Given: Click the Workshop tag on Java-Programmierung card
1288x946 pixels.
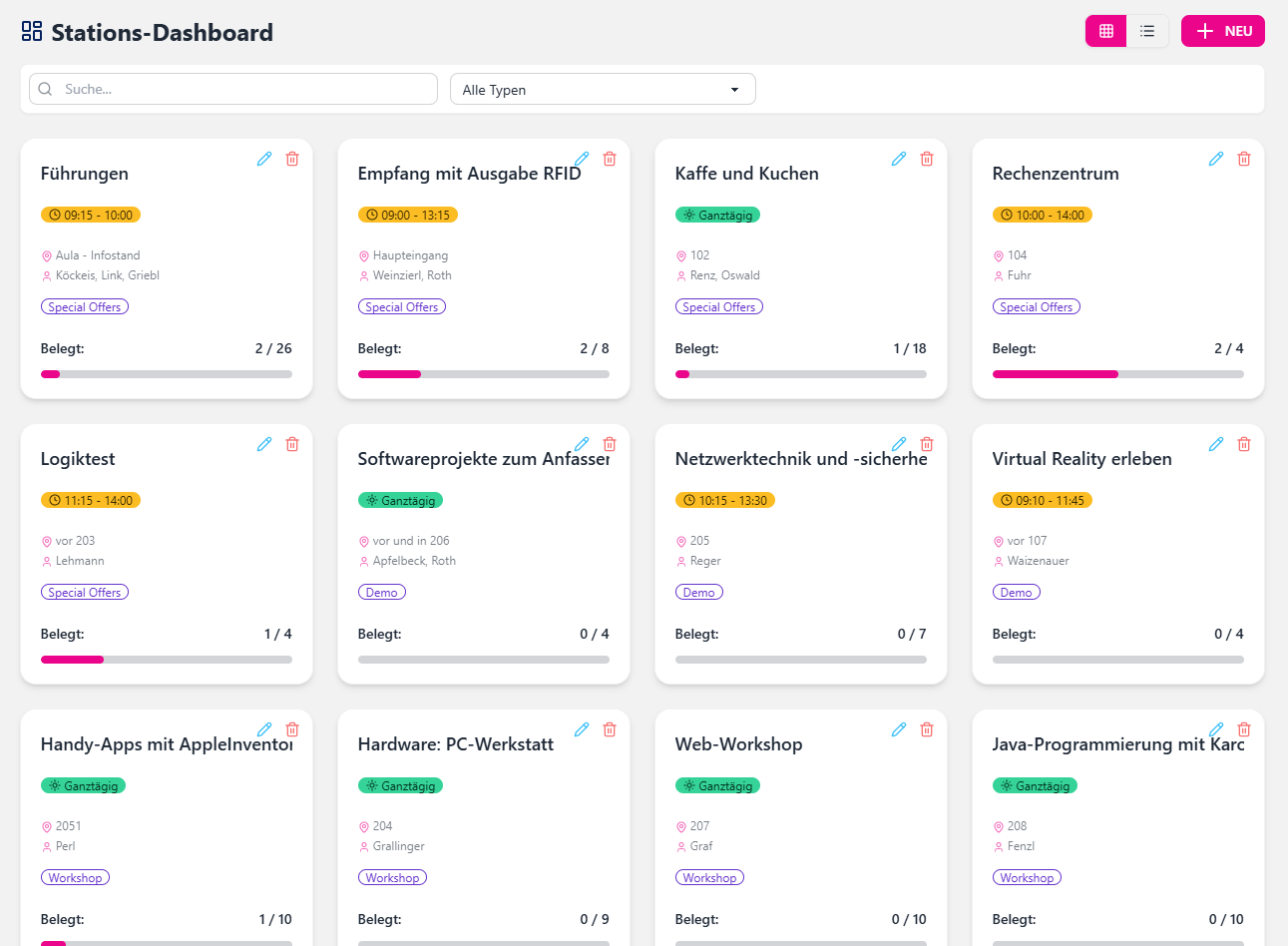Looking at the screenshot, I should tap(1027, 878).
